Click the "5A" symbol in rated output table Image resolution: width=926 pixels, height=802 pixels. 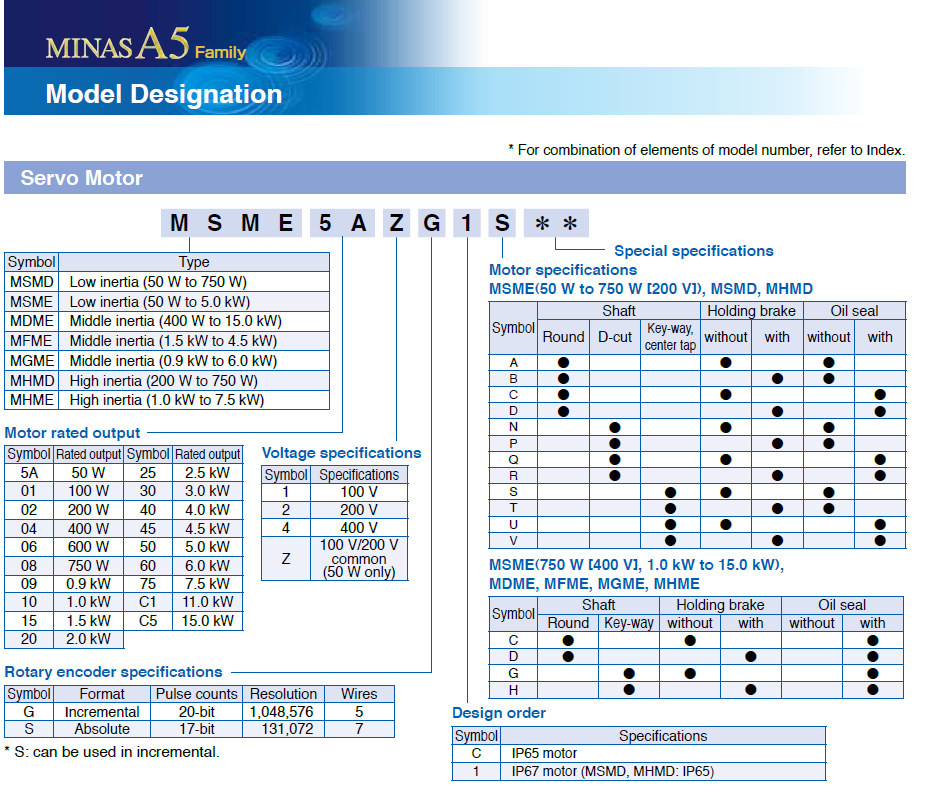pyautogui.click(x=29, y=473)
